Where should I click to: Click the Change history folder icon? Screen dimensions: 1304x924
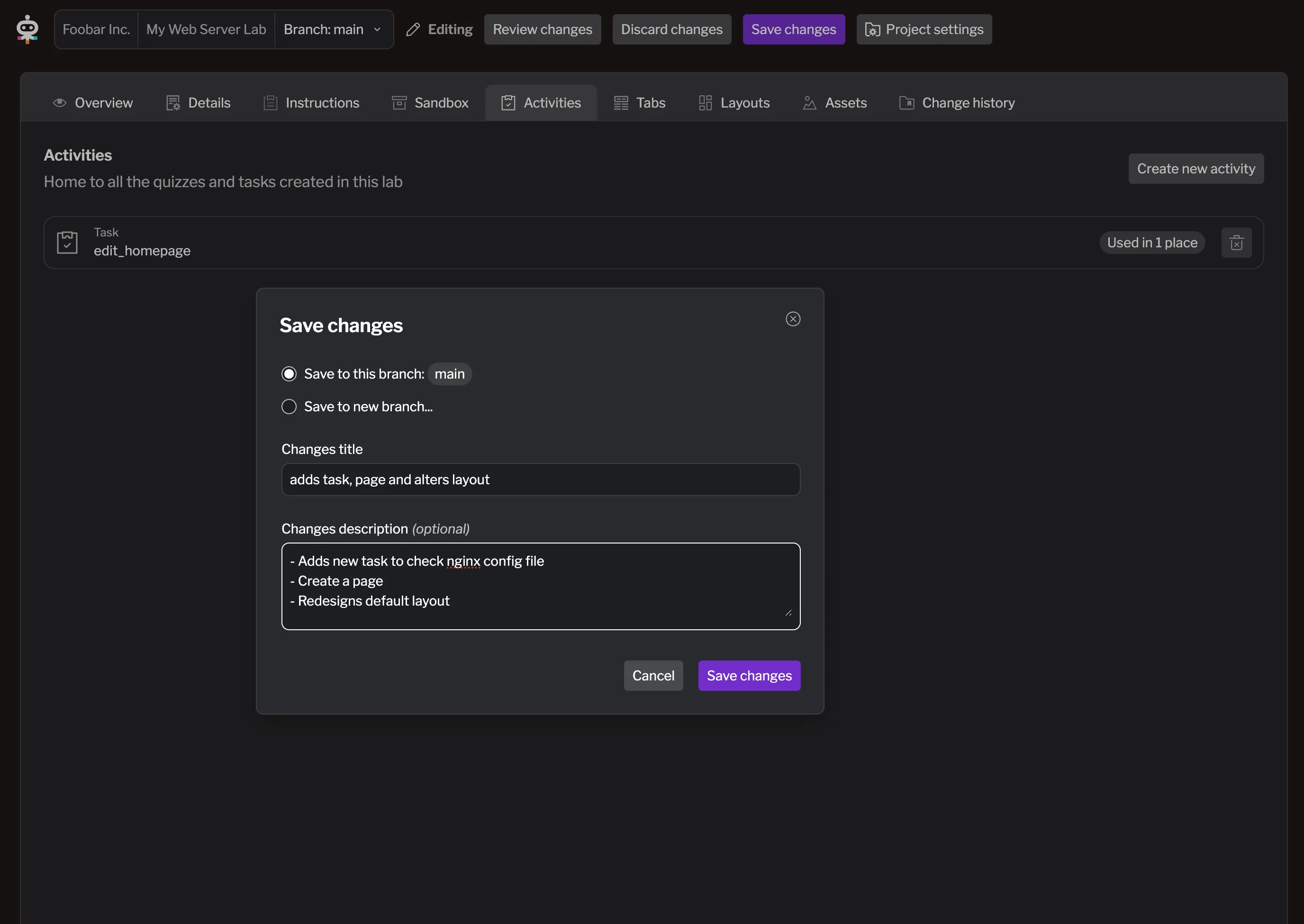(x=907, y=103)
